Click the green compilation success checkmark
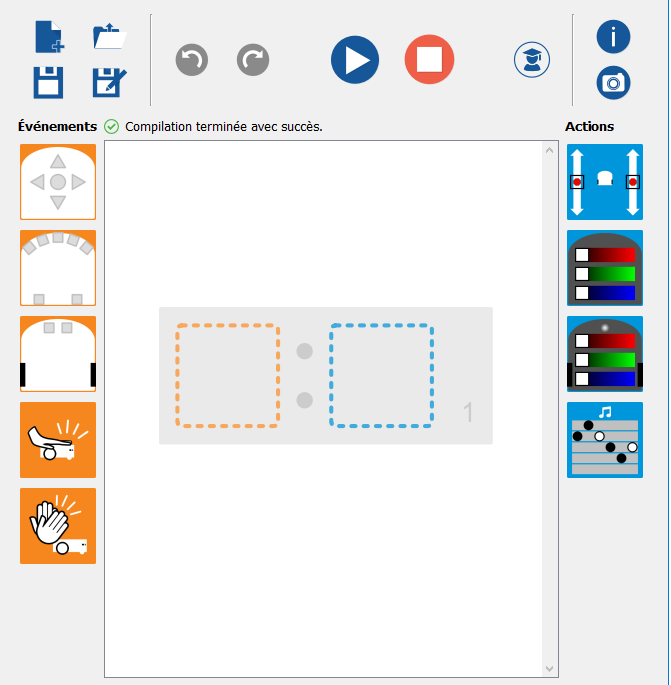This screenshot has width=671, height=685. 111,127
